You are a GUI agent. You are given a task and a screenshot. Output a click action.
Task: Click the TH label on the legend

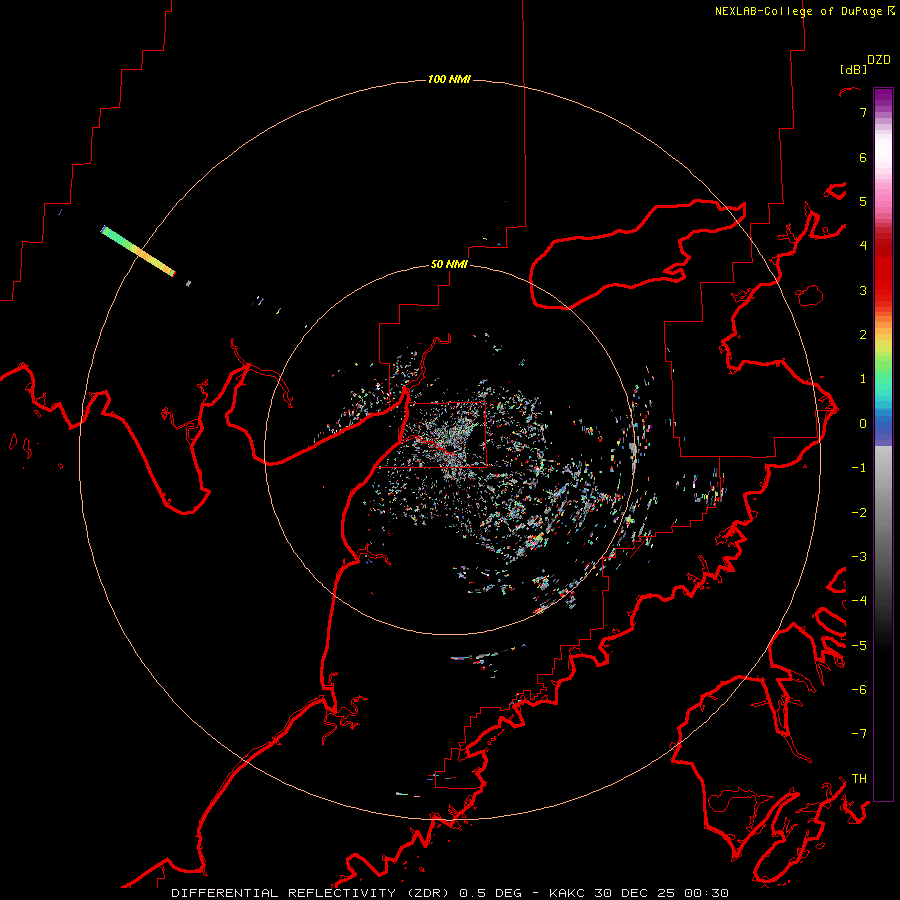[859, 779]
